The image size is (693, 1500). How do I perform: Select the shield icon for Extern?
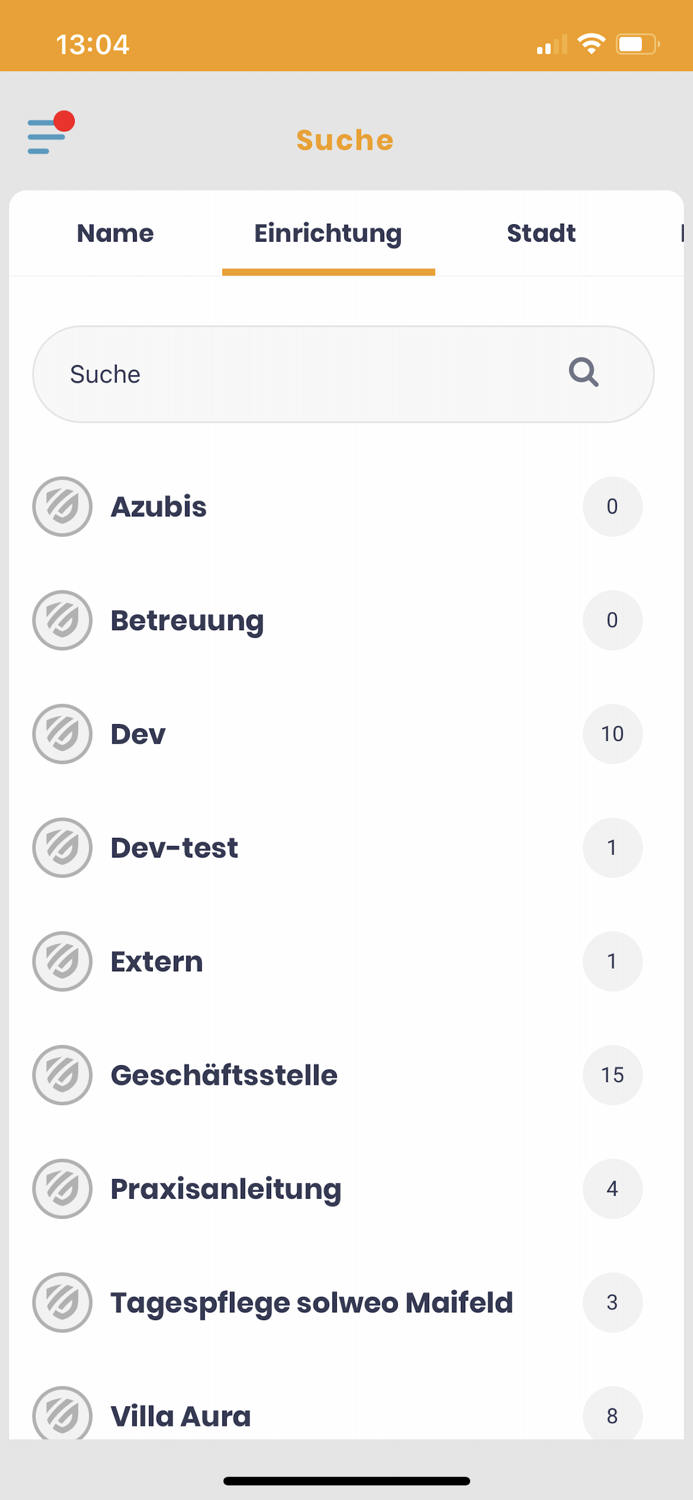(x=62, y=961)
